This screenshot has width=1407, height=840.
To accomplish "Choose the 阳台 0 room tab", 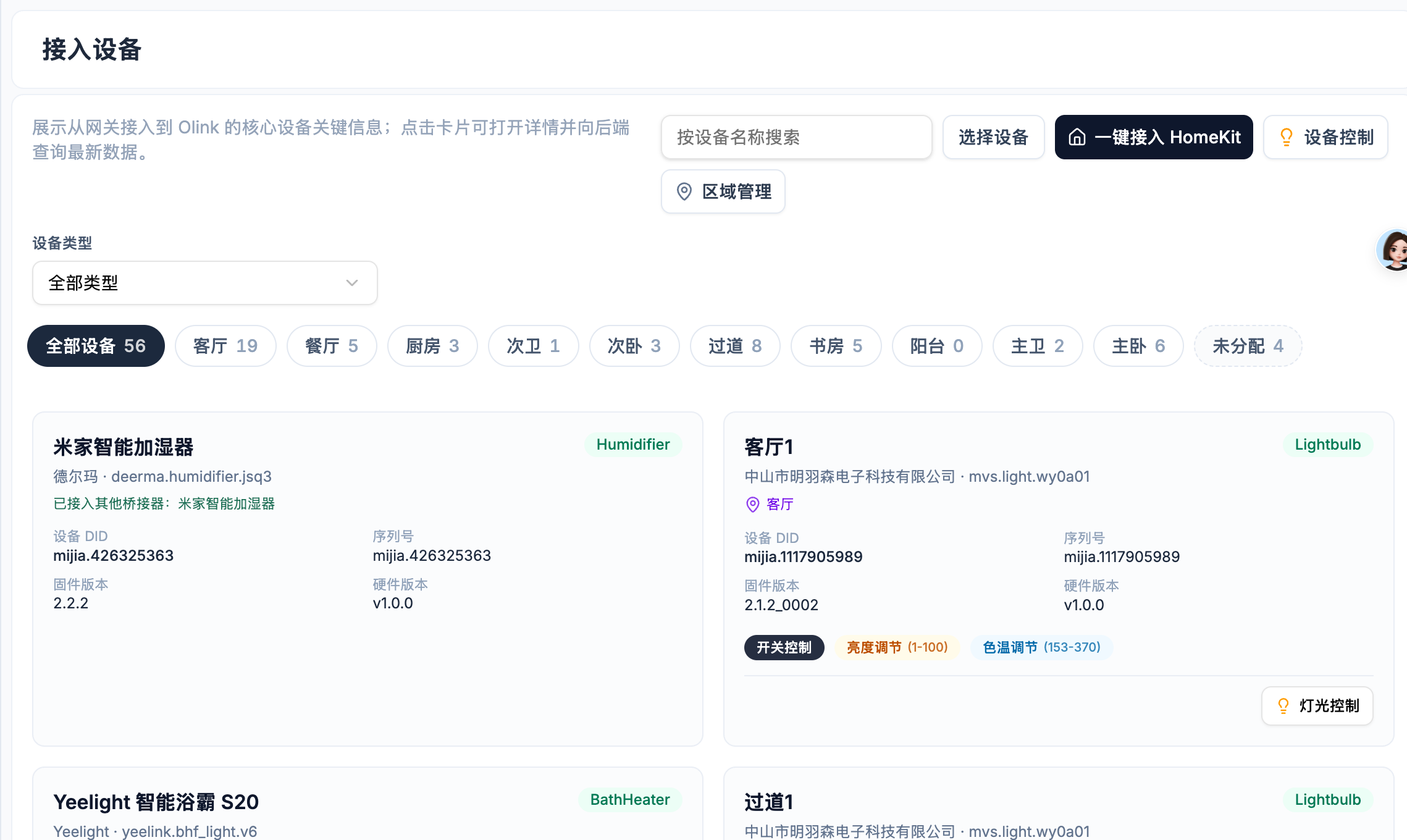I will click(937, 346).
